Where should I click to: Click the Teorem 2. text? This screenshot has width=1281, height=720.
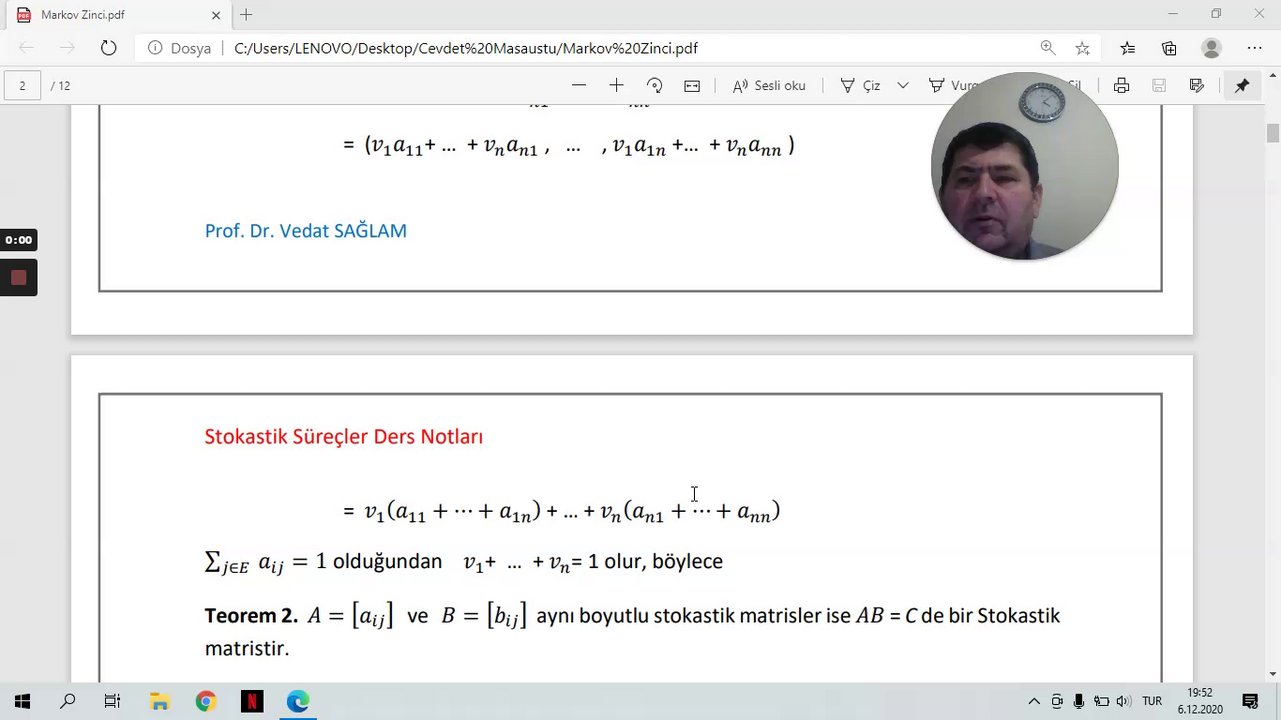(x=251, y=616)
